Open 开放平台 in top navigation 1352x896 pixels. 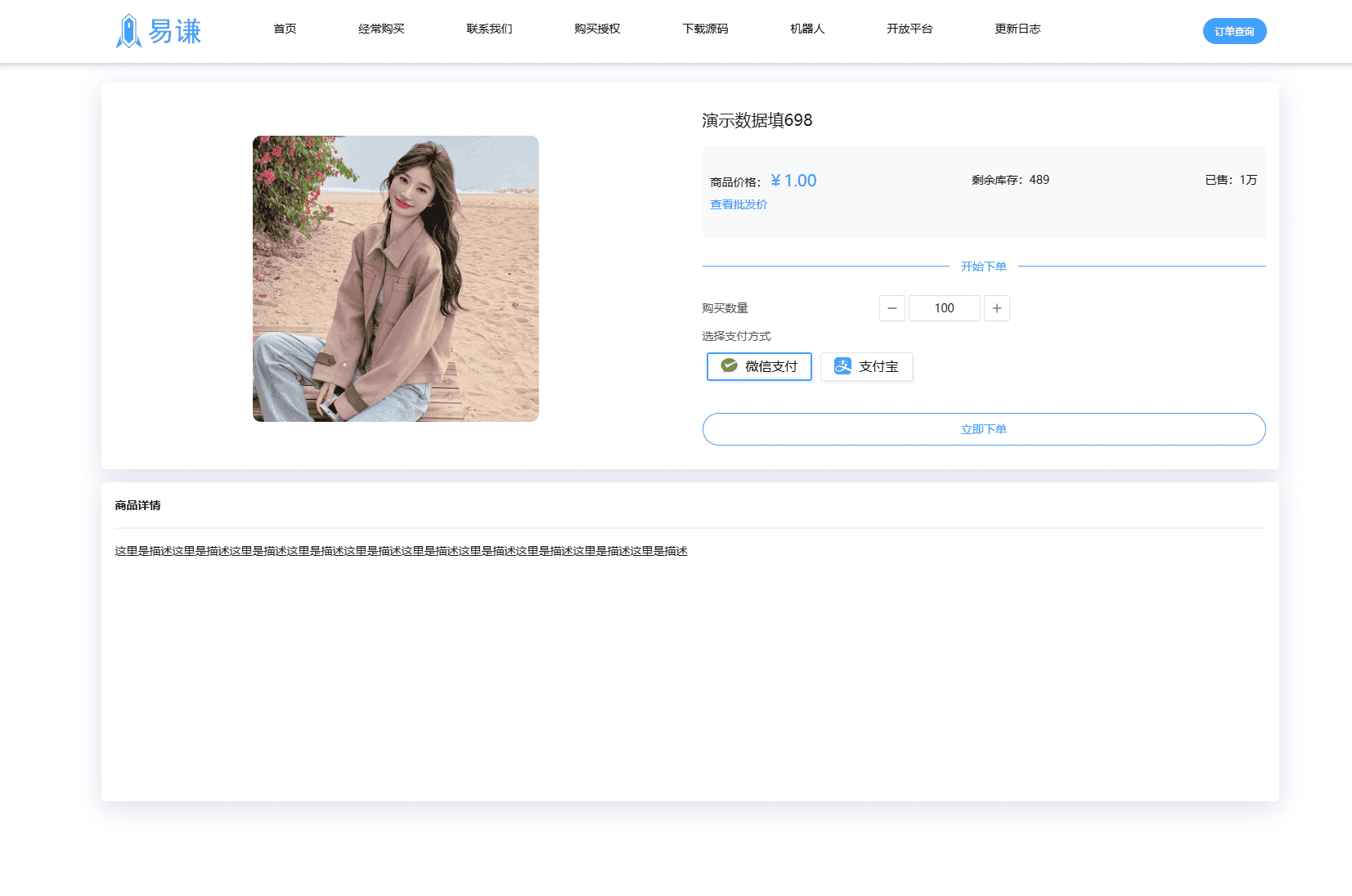[x=910, y=29]
